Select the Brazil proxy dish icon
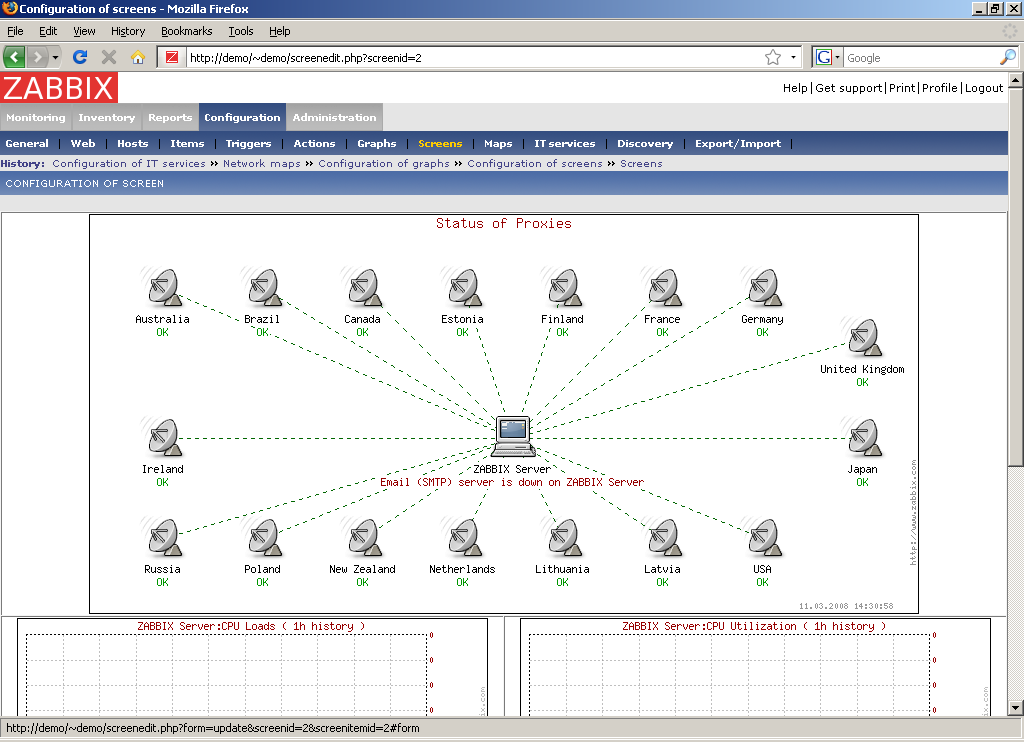 pos(263,287)
